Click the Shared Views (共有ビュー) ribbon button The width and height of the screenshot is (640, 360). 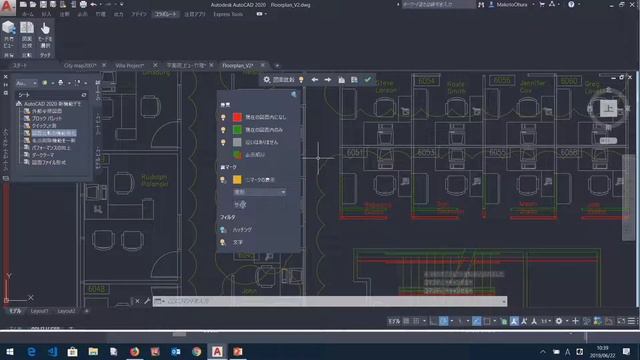9,35
